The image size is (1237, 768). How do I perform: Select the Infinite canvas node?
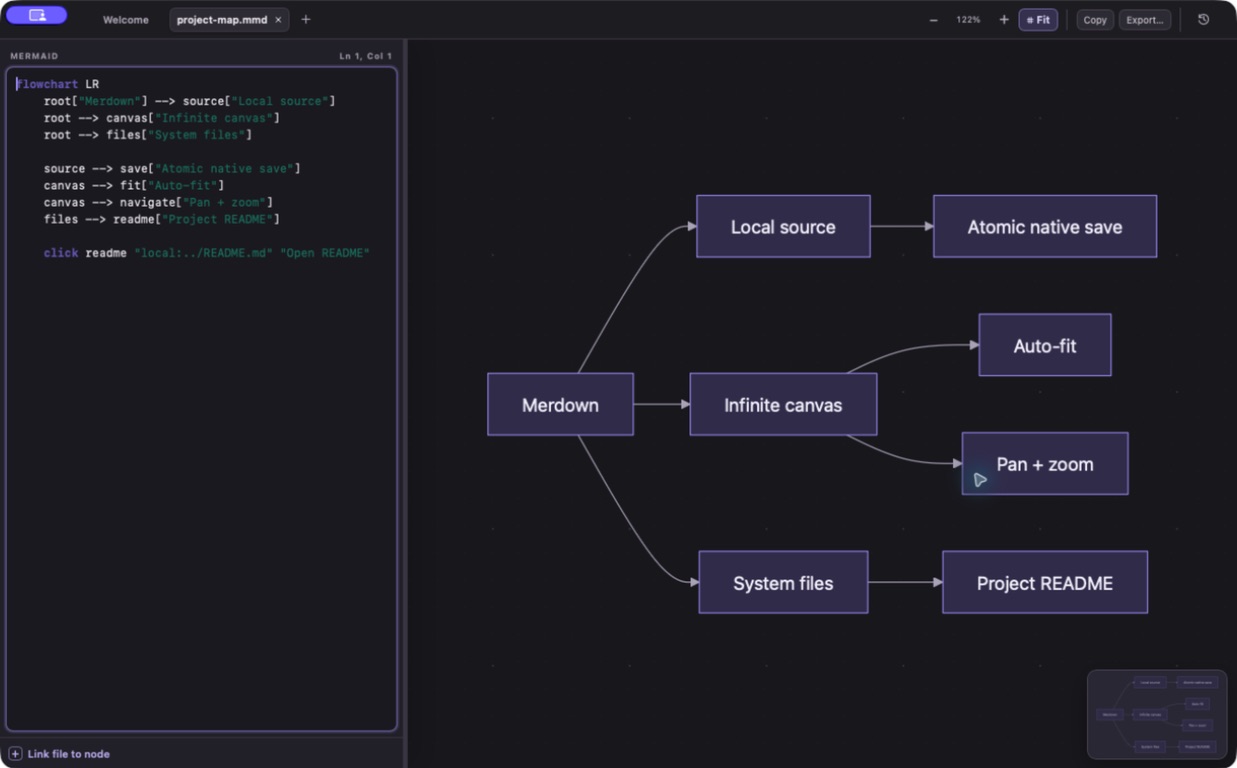783,405
